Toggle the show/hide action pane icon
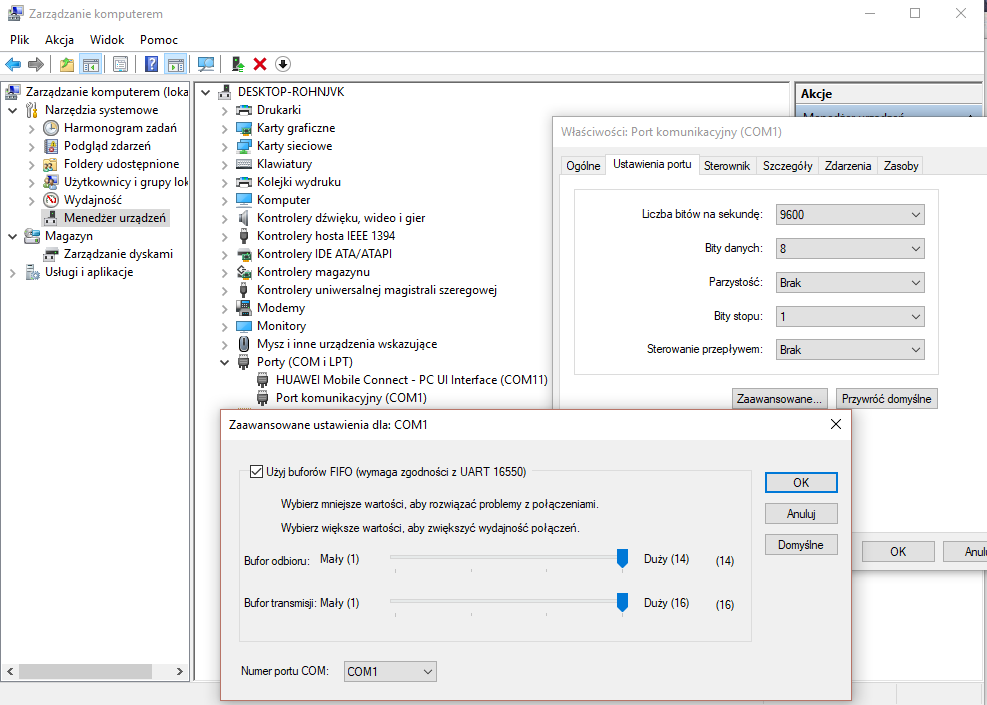987x705 pixels. pyautogui.click(x=176, y=64)
